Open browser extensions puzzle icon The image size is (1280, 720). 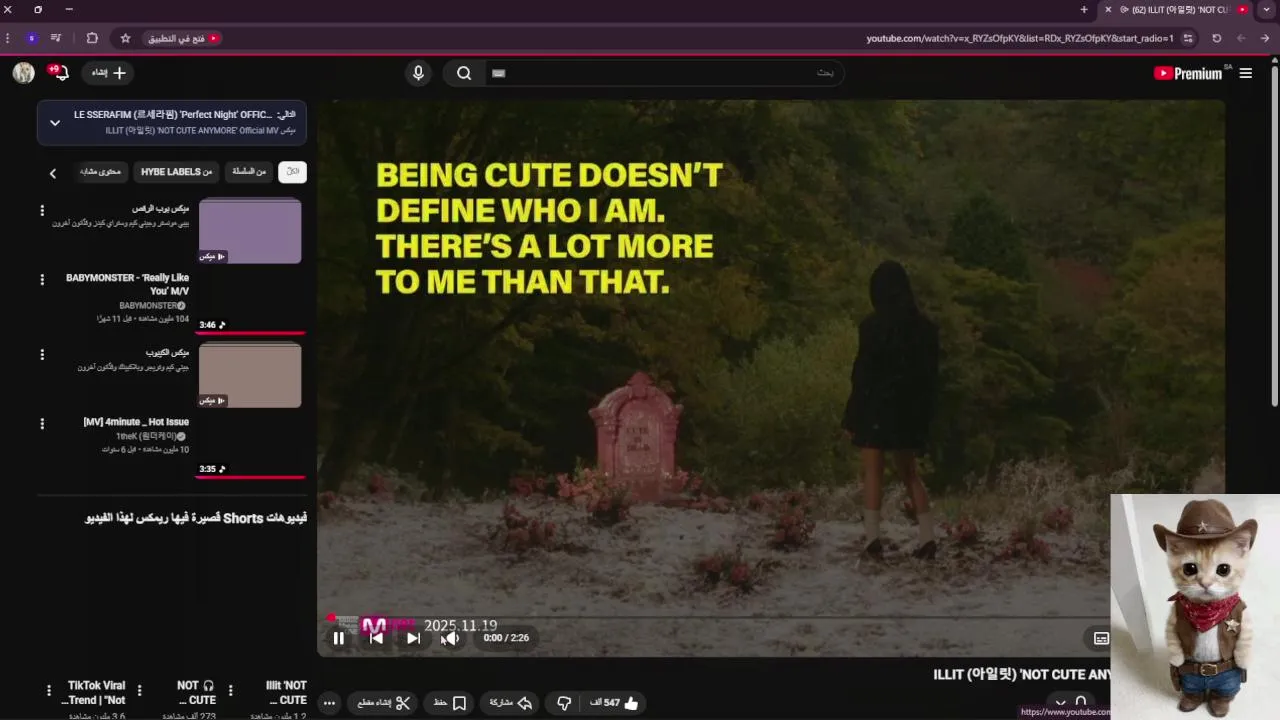pos(92,38)
